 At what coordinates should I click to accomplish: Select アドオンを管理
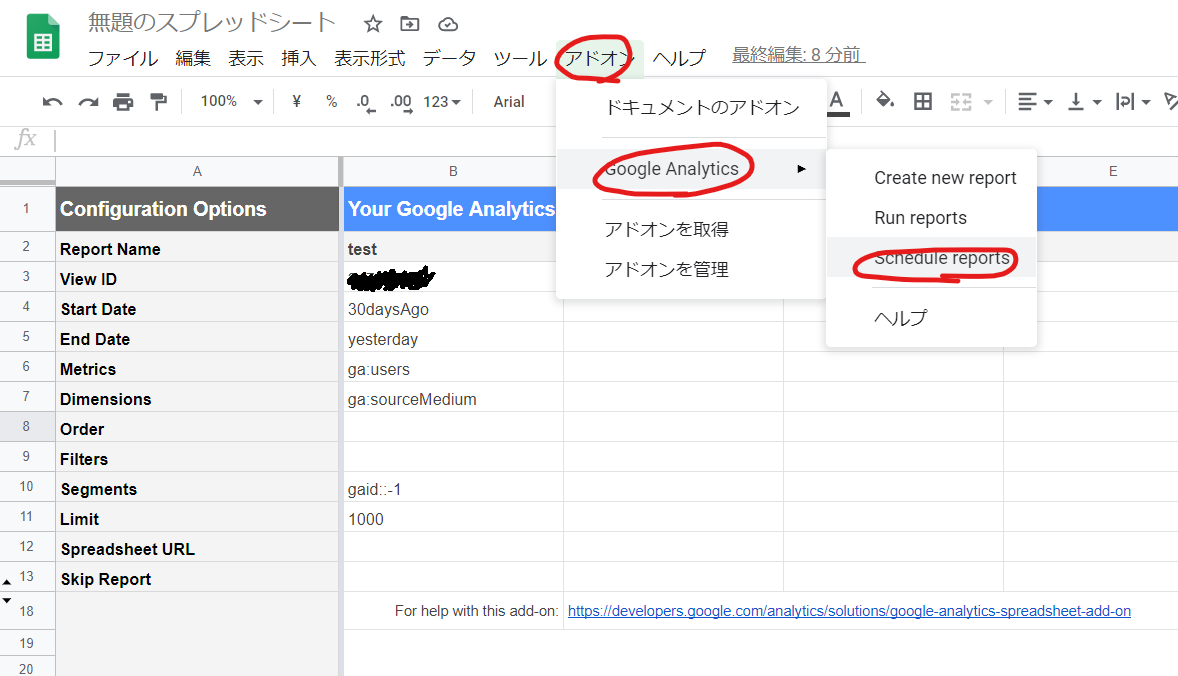click(x=666, y=269)
